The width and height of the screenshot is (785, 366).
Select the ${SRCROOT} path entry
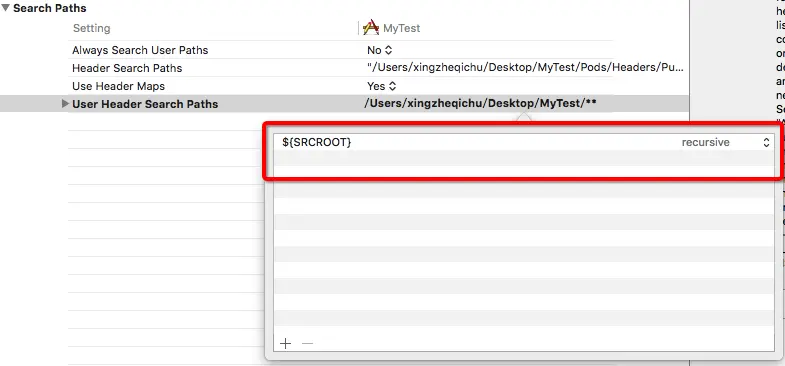coord(317,142)
